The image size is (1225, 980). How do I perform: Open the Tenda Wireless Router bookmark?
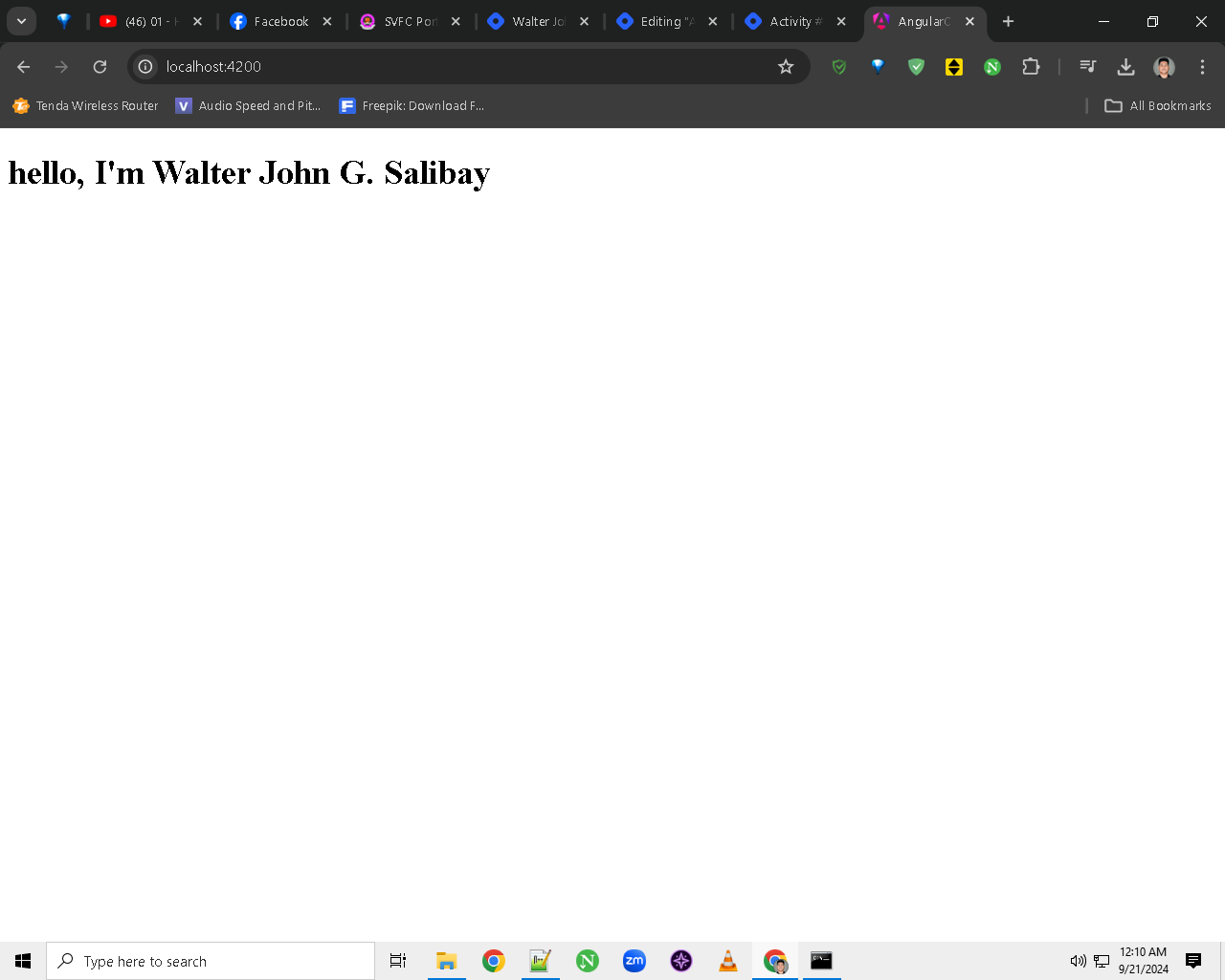click(85, 106)
